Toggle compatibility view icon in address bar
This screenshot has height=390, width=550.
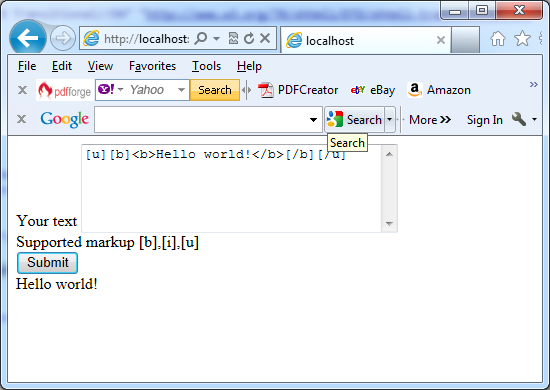click(x=233, y=38)
